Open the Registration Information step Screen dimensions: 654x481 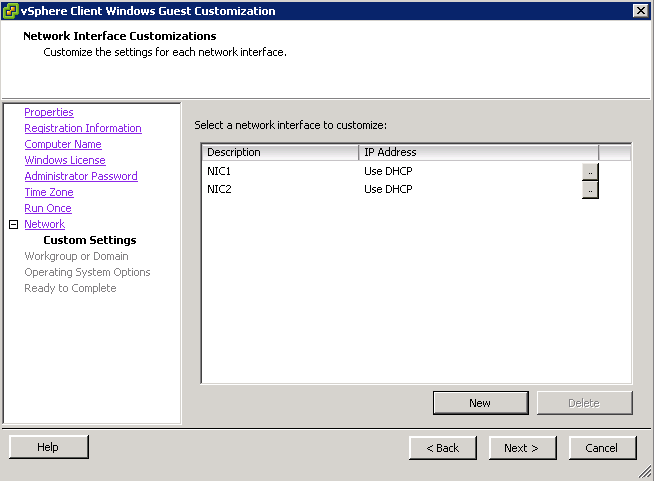point(83,128)
